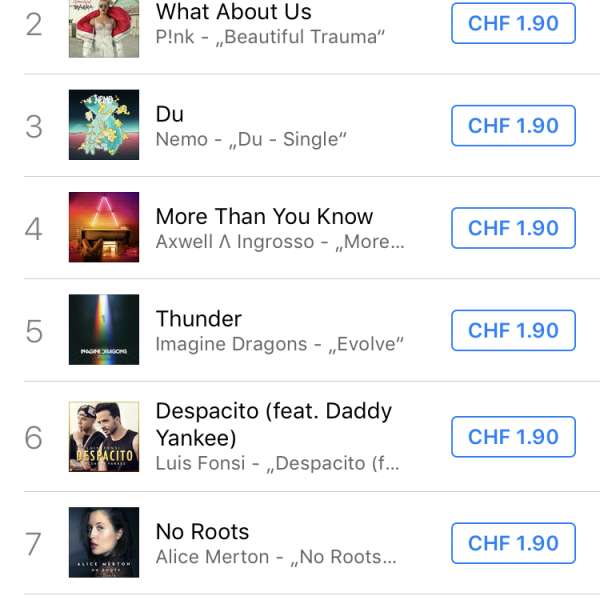Select the song title Du

[x=170, y=114]
